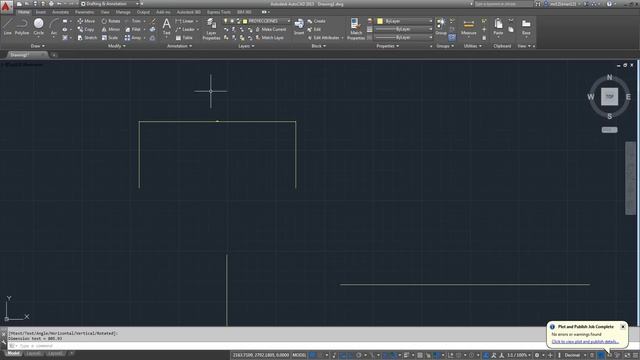640x360 pixels.
Task: Click the search keyword field in title bar
Action: point(504,4)
